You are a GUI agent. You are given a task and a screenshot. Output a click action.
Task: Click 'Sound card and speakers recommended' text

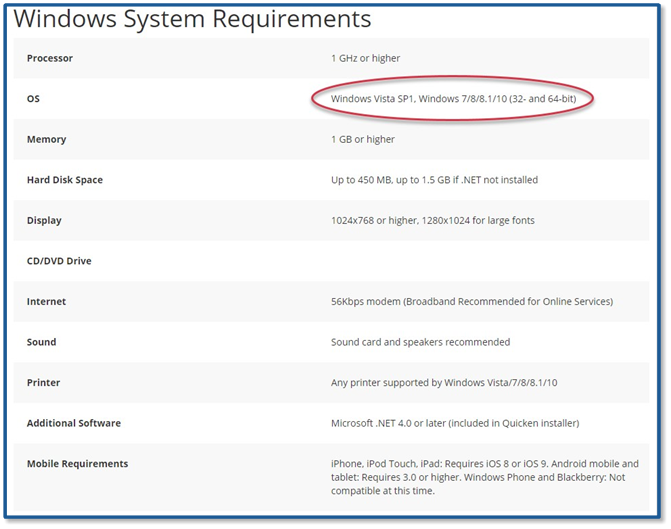[420, 342]
